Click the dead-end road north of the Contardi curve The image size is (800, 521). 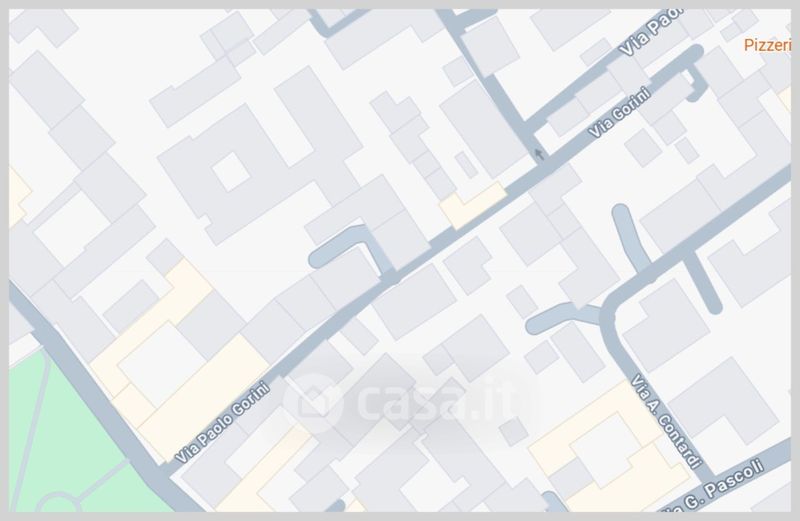click(630, 236)
